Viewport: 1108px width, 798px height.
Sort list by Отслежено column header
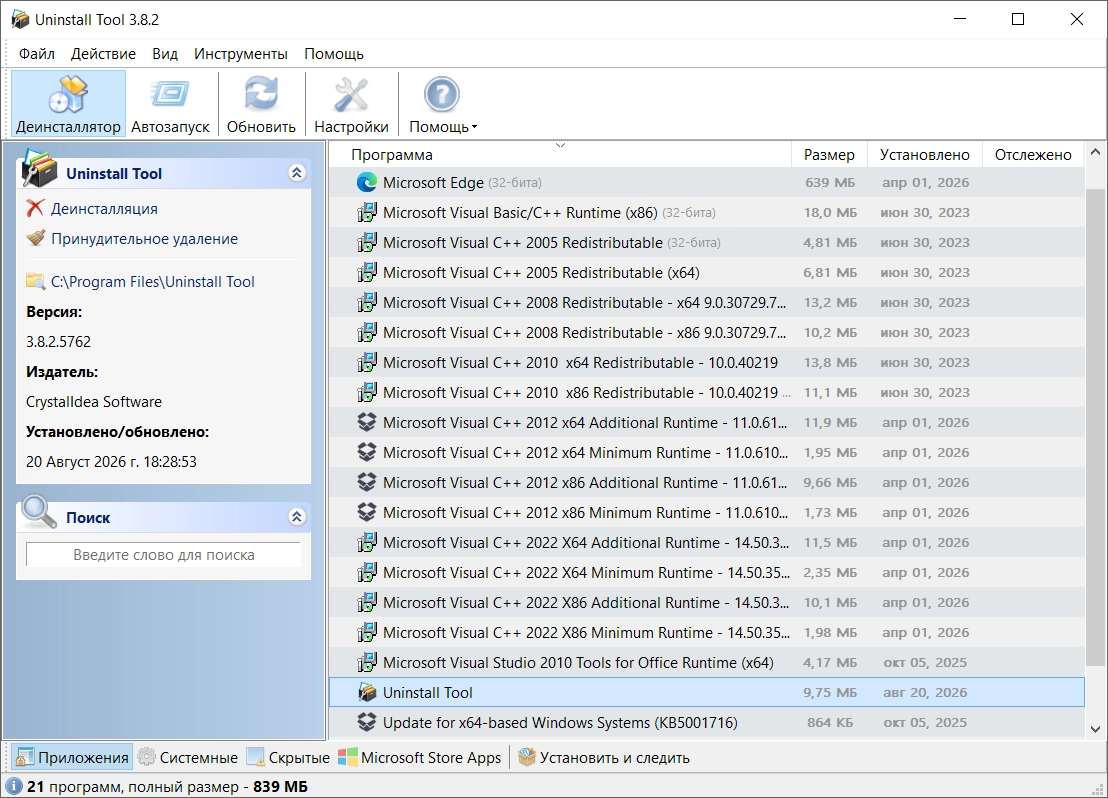point(1032,155)
